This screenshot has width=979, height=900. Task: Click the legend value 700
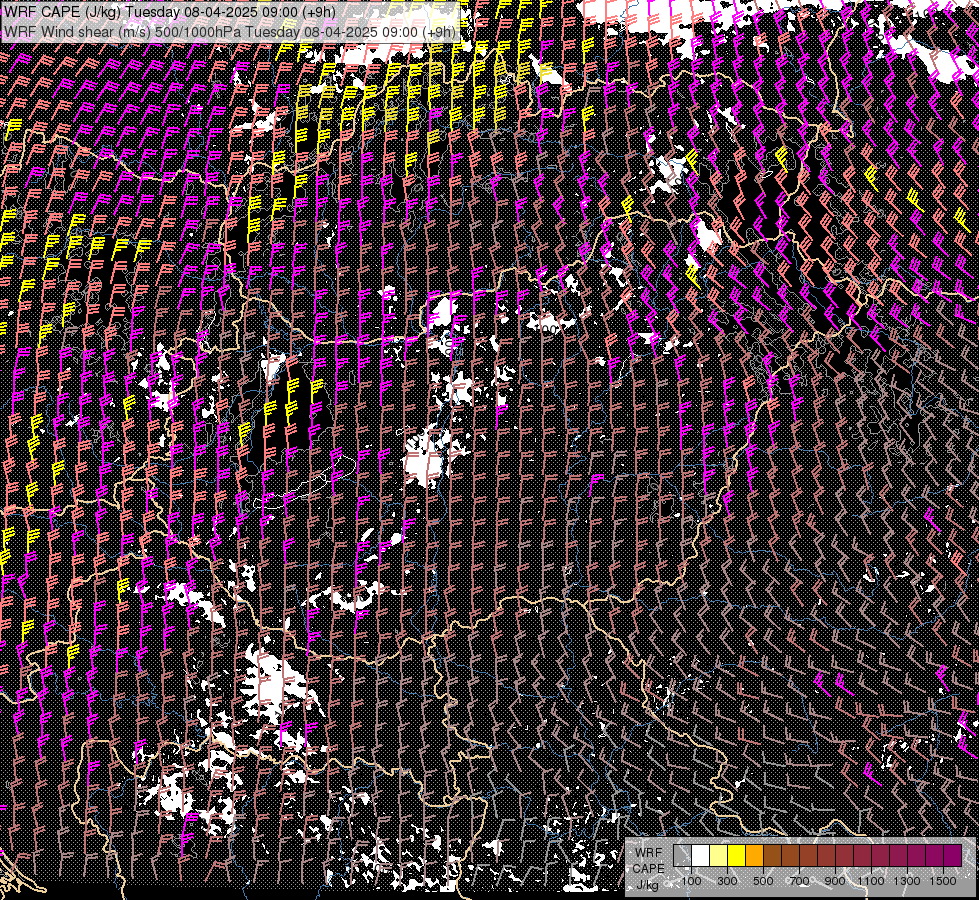799,881
